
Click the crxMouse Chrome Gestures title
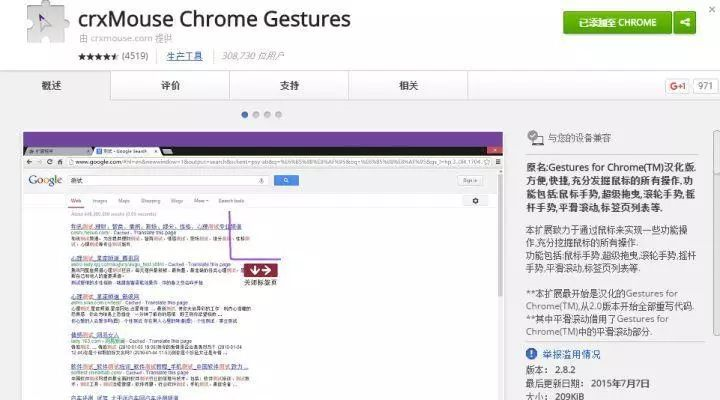214,19
